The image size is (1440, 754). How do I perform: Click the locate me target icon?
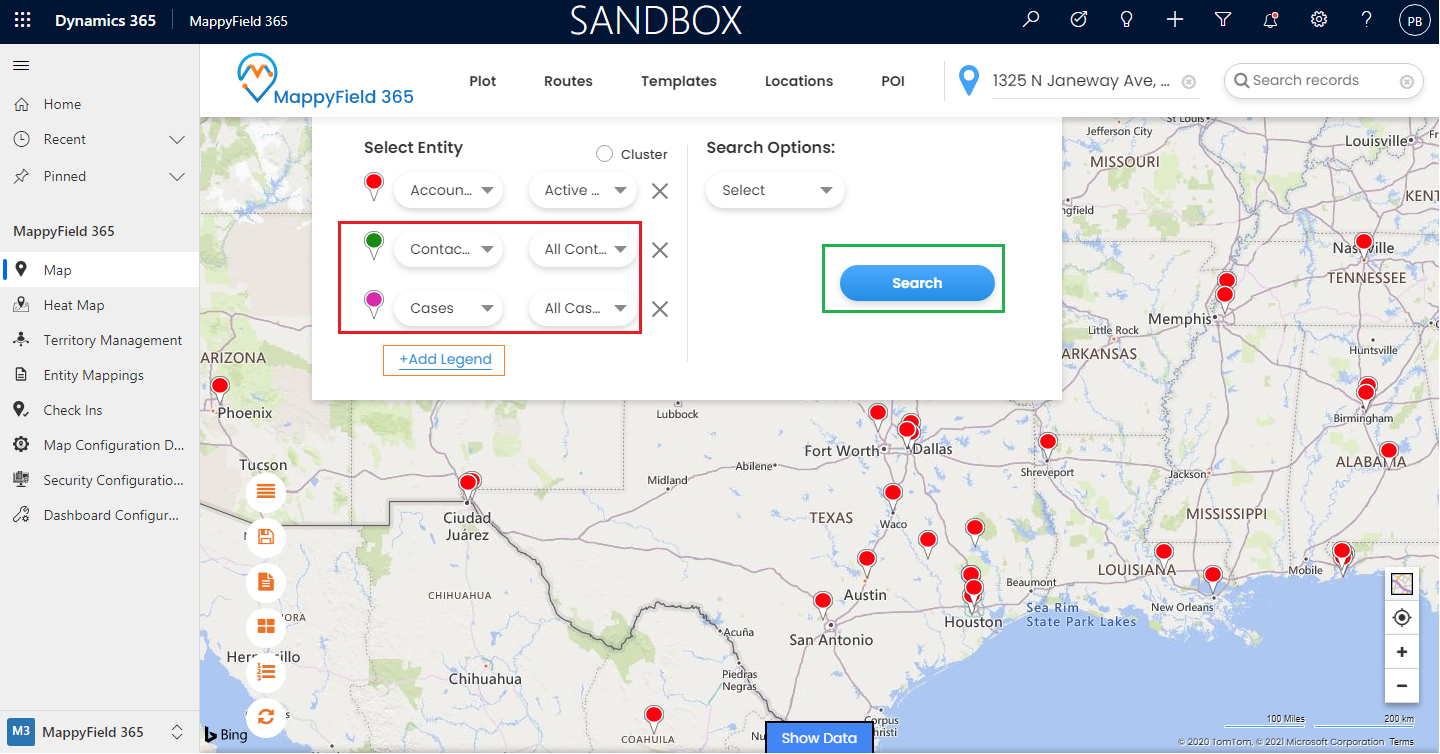point(1401,618)
